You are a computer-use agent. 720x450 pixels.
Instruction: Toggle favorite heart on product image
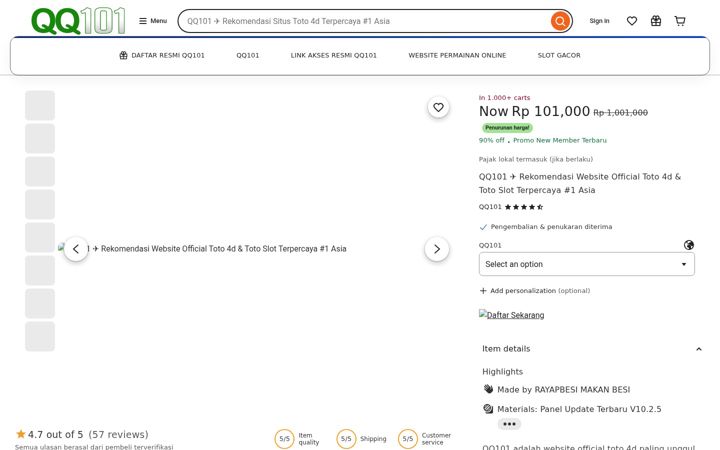(x=439, y=107)
